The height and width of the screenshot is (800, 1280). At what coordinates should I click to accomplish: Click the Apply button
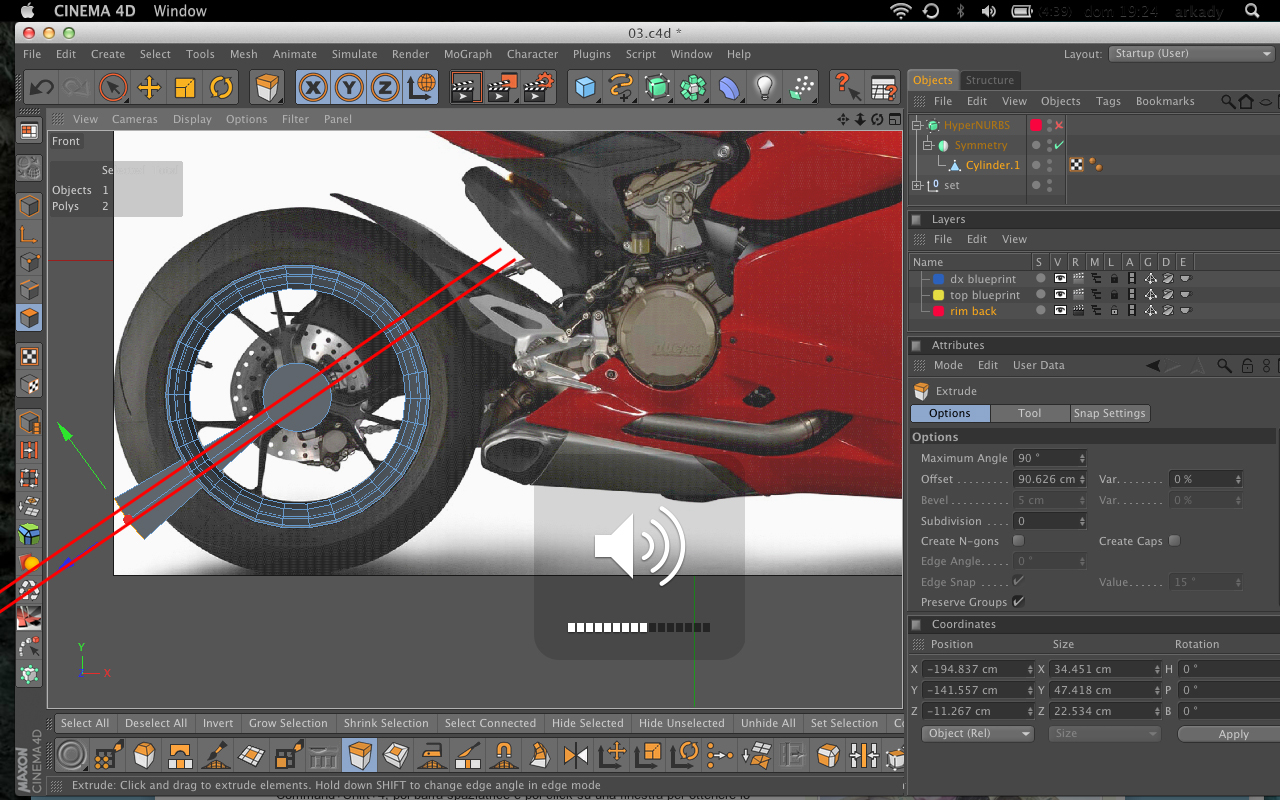tap(1233, 734)
